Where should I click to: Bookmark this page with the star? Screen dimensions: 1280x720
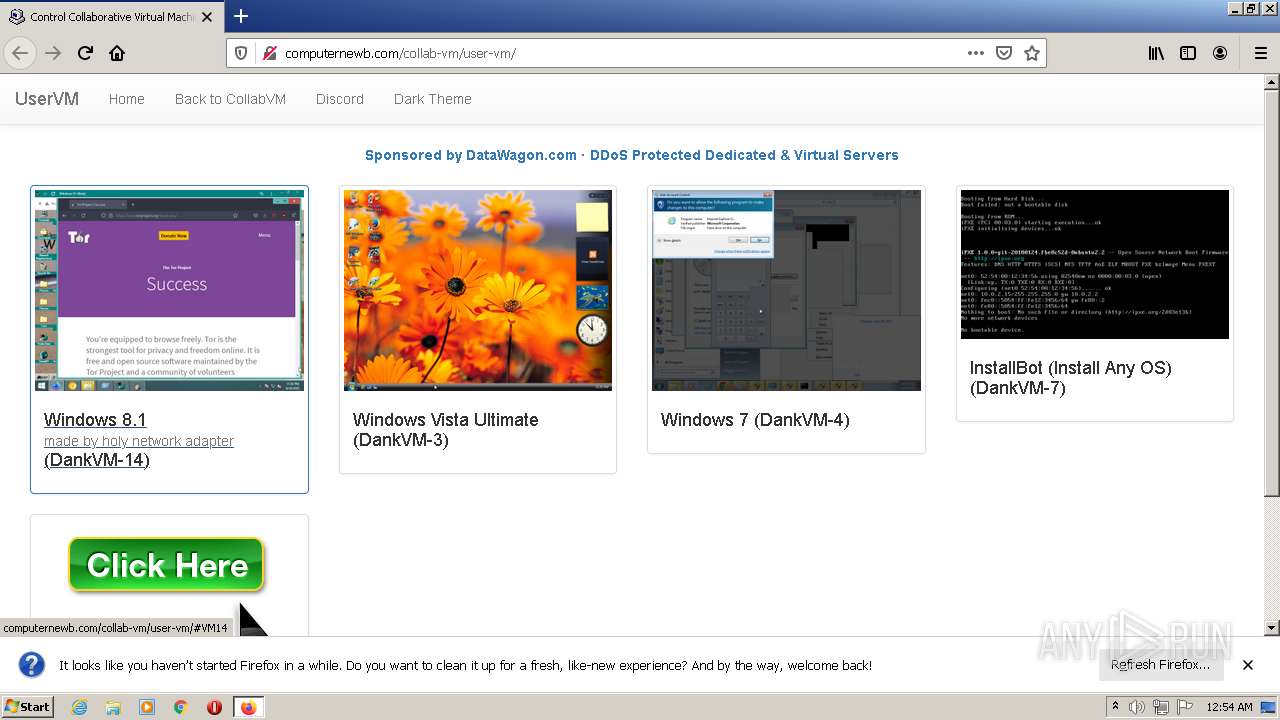(x=1032, y=53)
